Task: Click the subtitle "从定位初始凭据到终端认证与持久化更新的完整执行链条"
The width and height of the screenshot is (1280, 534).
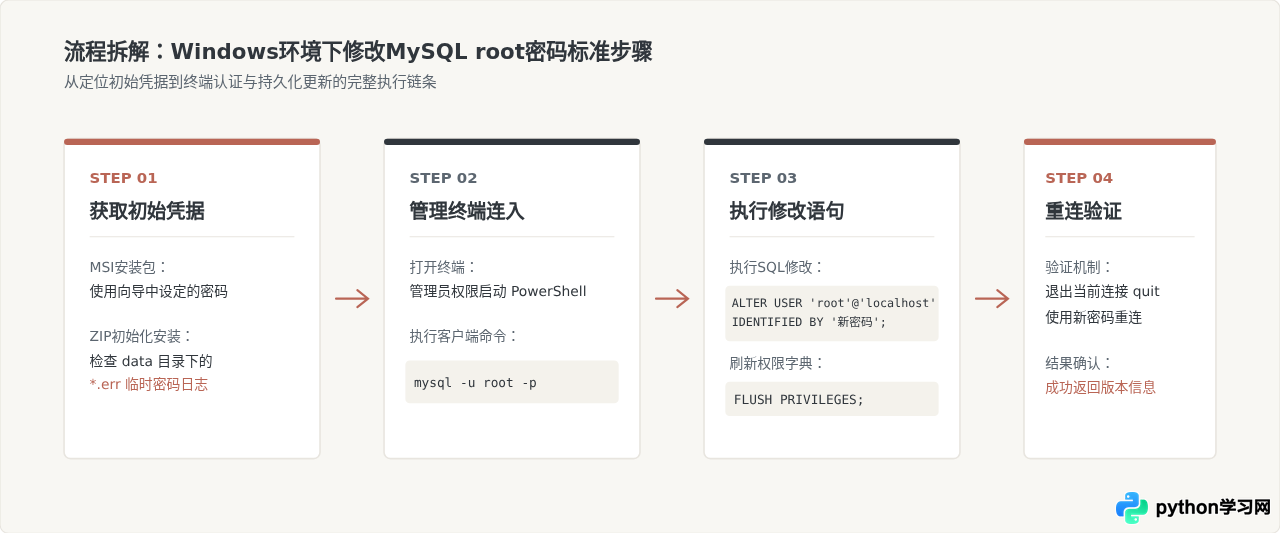Action: 250,83
